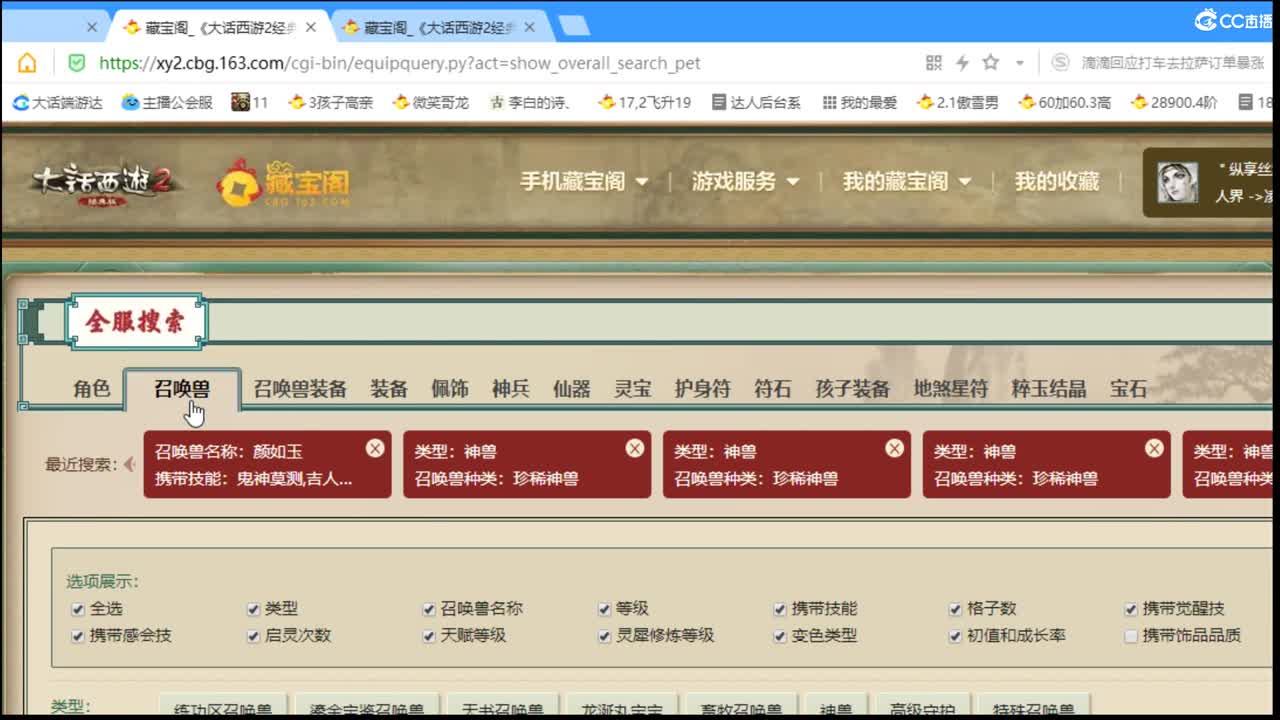Click the green security shield icon
This screenshot has height=720, width=1280.
click(77, 63)
